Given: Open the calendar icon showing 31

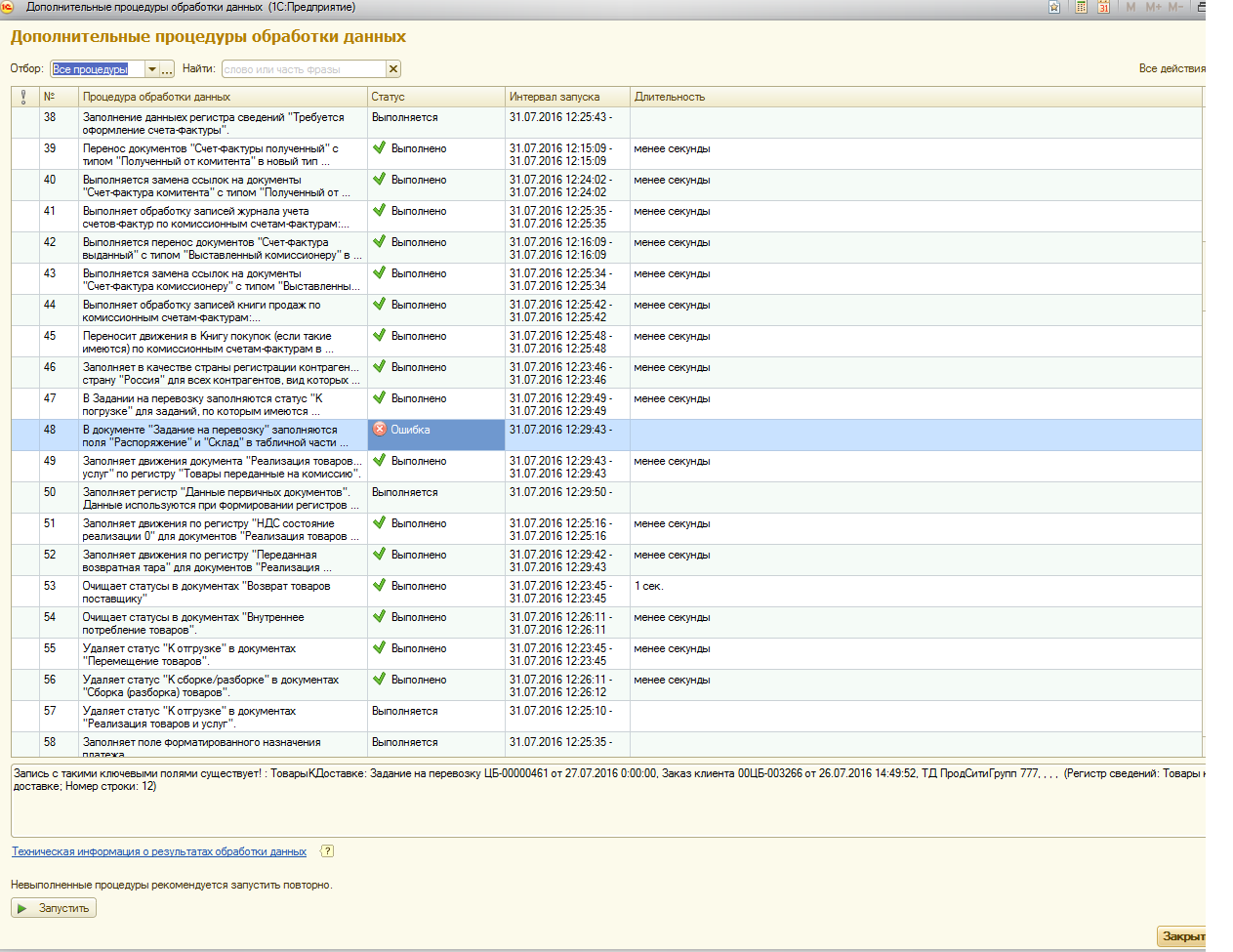Looking at the screenshot, I should [x=1103, y=7].
